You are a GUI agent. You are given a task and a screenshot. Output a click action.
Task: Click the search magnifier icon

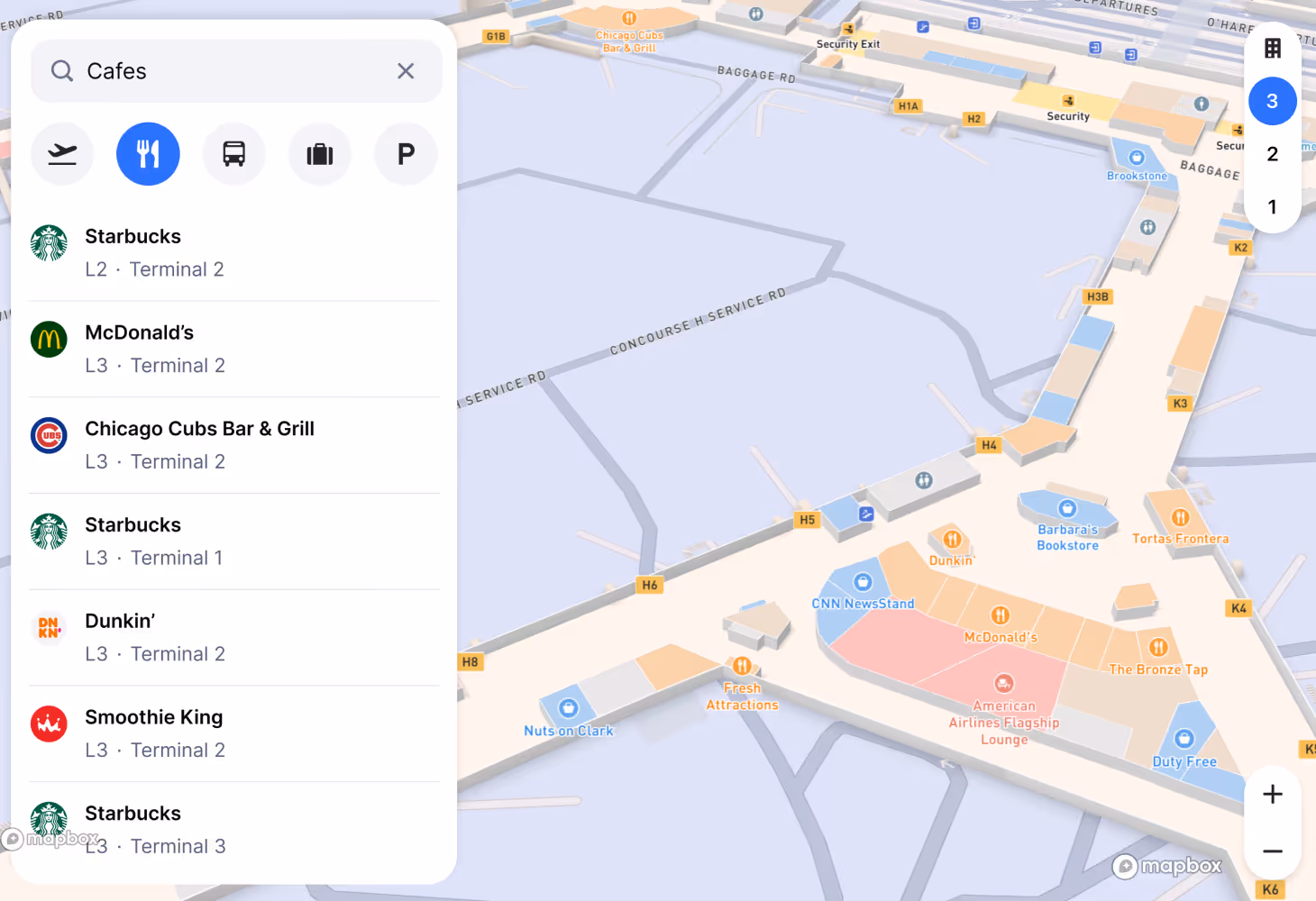(x=62, y=71)
